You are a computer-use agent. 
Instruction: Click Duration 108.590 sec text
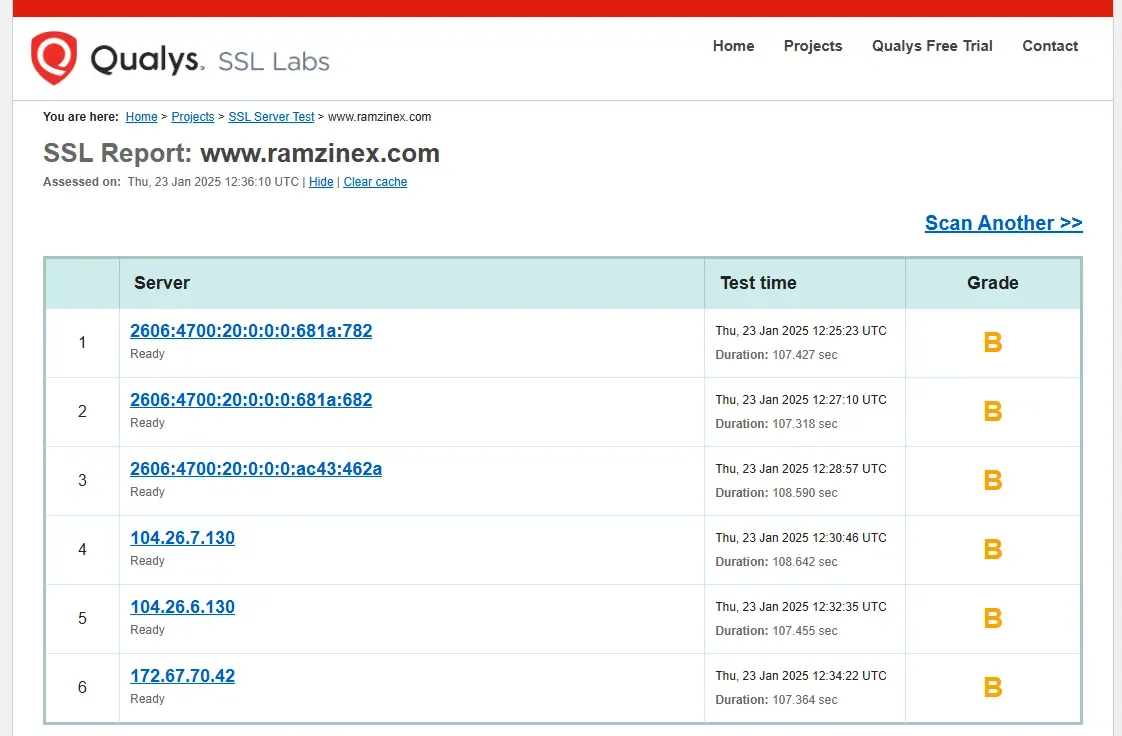[776, 493]
